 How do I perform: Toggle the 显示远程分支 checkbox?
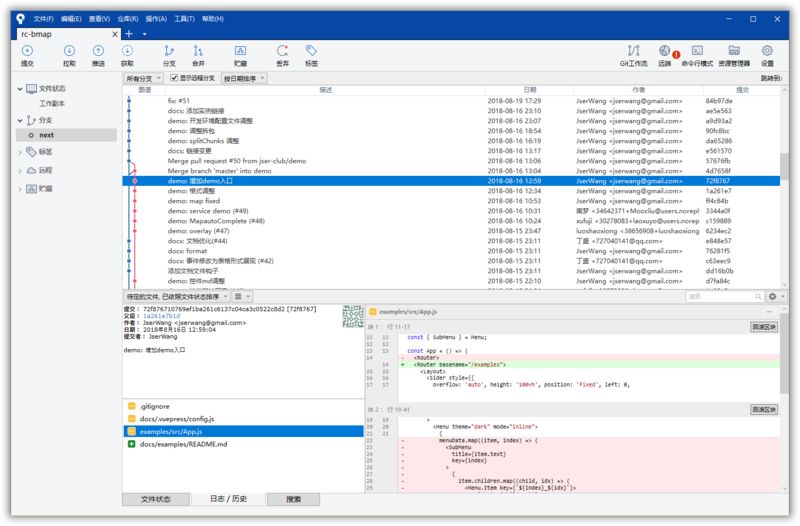[x=174, y=78]
